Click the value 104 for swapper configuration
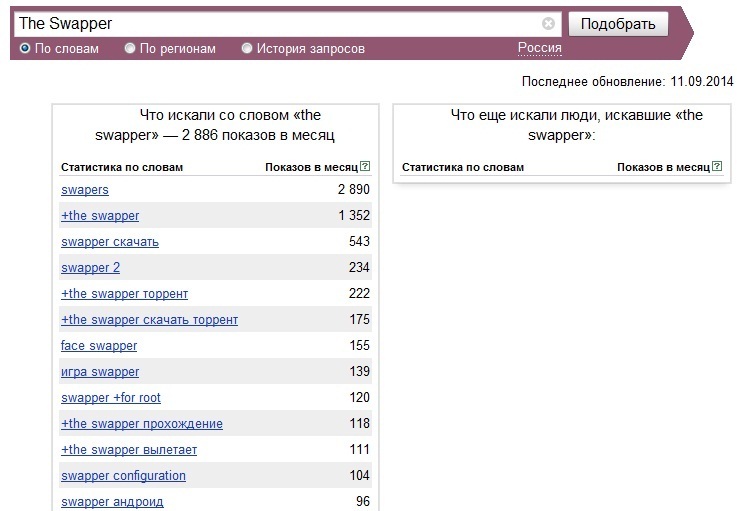Viewport: 737px width, 511px height. pos(360,475)
